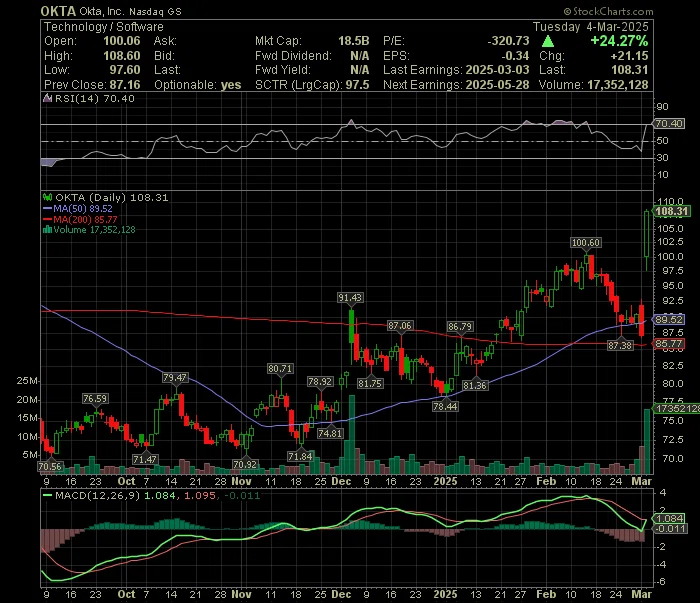Click the 80.71 high price label
The height and width of the screenshot is (603, 700).
click(280, 369)
